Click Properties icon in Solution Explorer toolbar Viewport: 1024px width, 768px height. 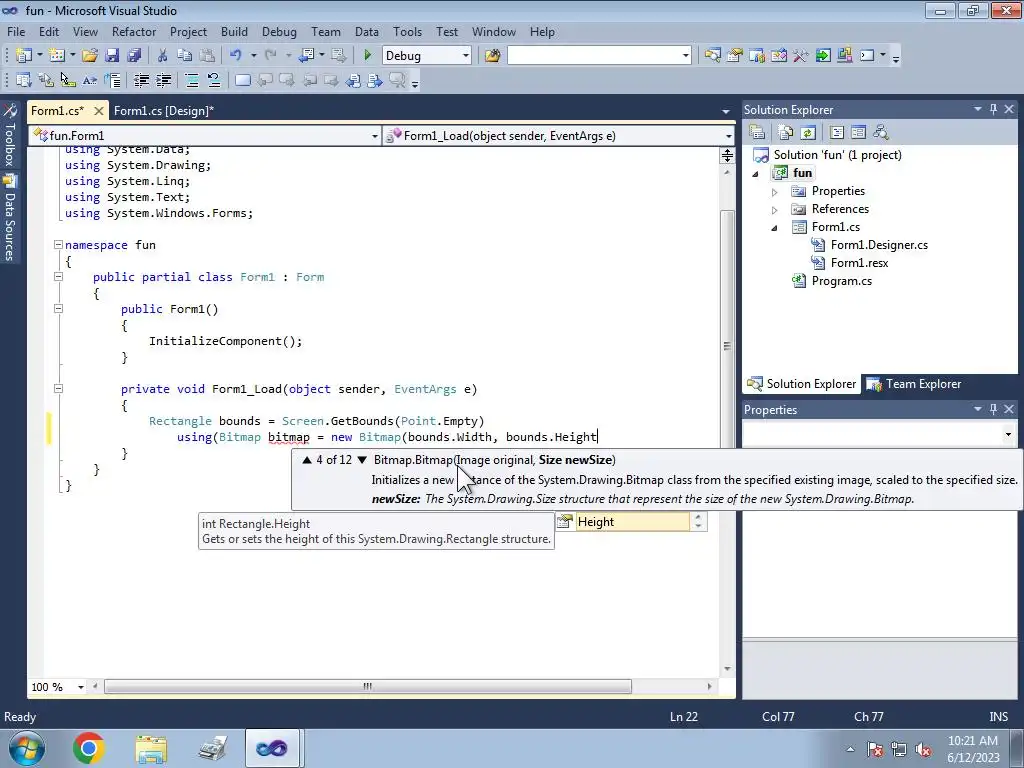[757, 133]
